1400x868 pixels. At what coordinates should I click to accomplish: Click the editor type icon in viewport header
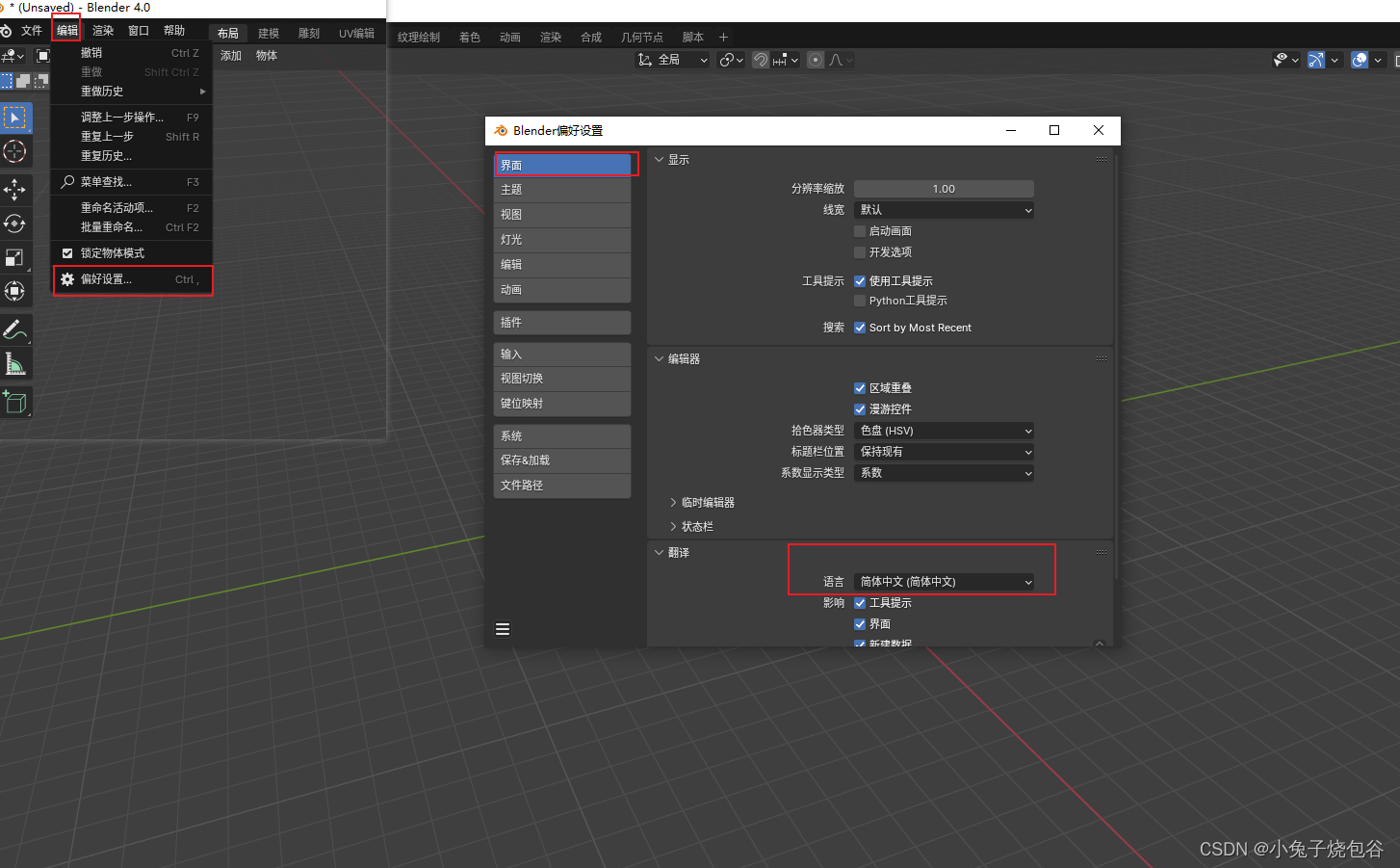pos(11,56)
